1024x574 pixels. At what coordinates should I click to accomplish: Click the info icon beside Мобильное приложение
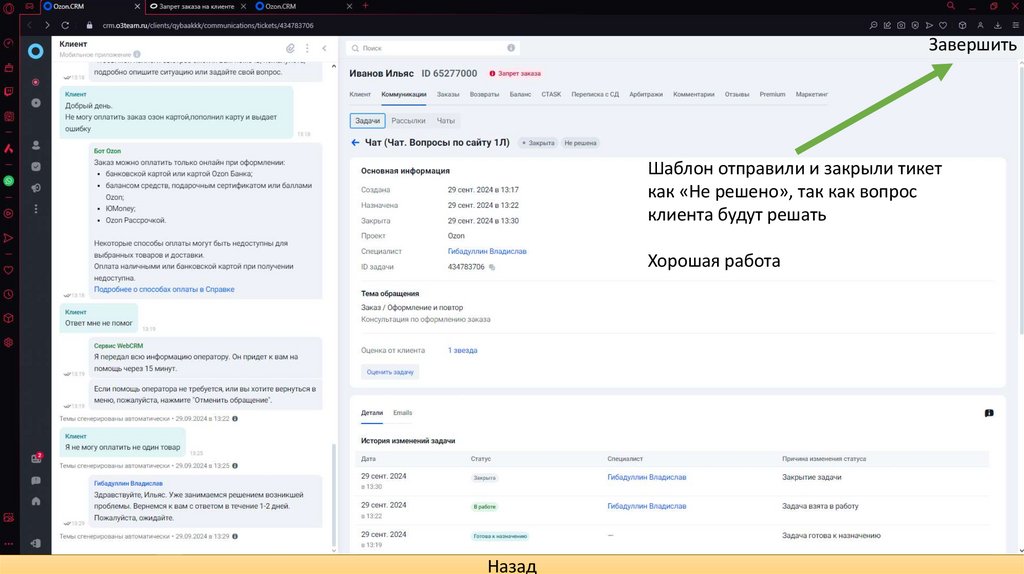tap(137, 54)
